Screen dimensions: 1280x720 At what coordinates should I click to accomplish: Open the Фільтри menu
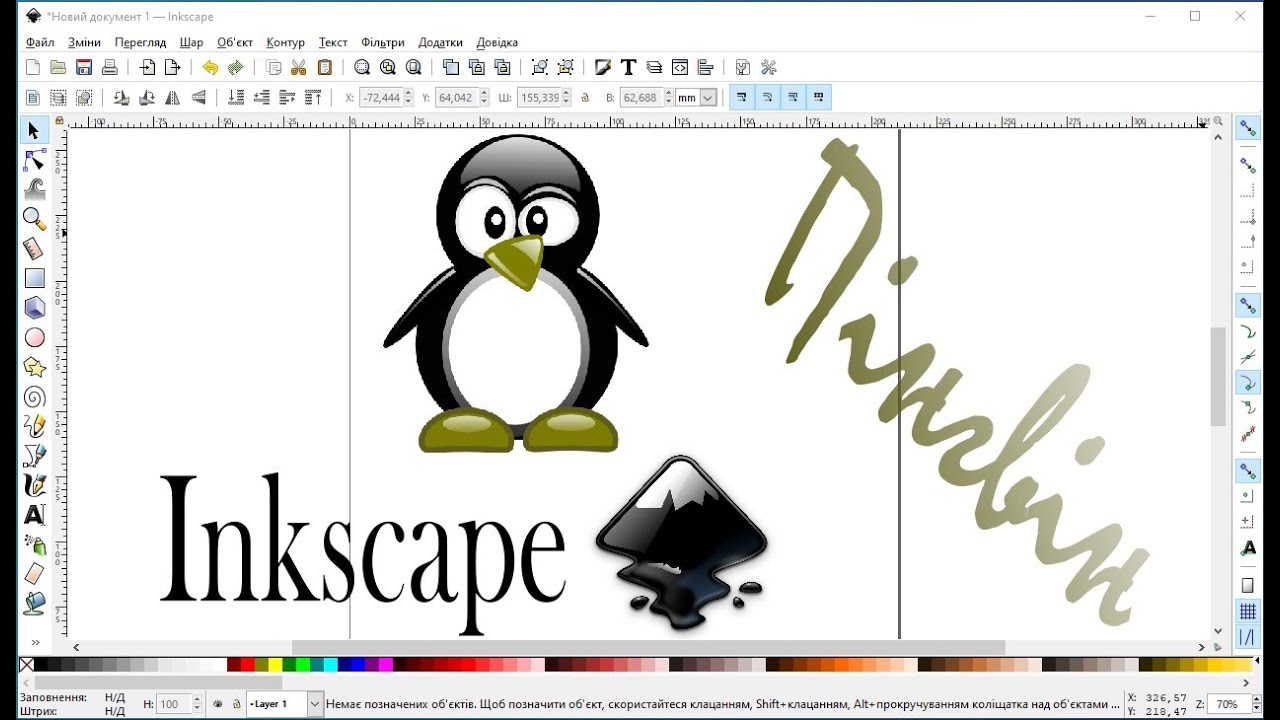tap(383, 42)
